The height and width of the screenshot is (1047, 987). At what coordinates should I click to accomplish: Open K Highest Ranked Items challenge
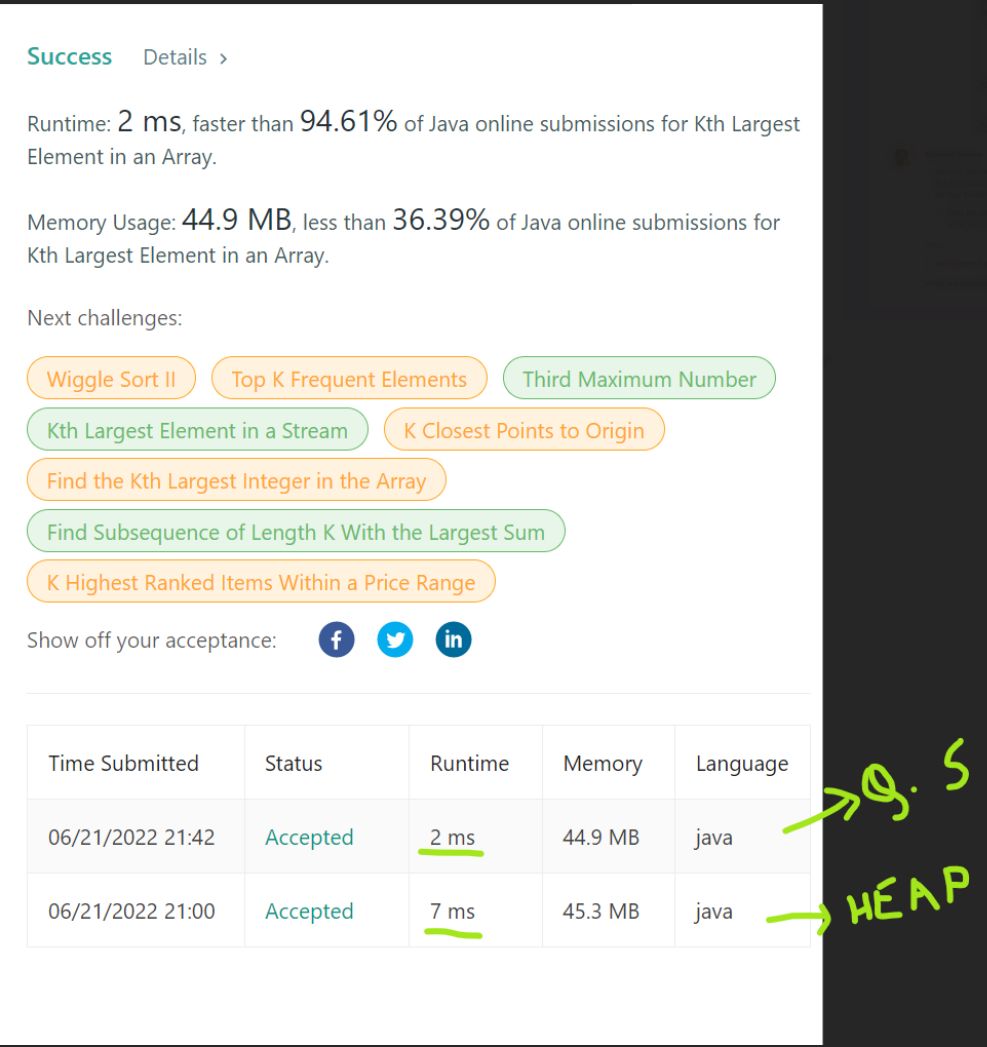(261, 582)
